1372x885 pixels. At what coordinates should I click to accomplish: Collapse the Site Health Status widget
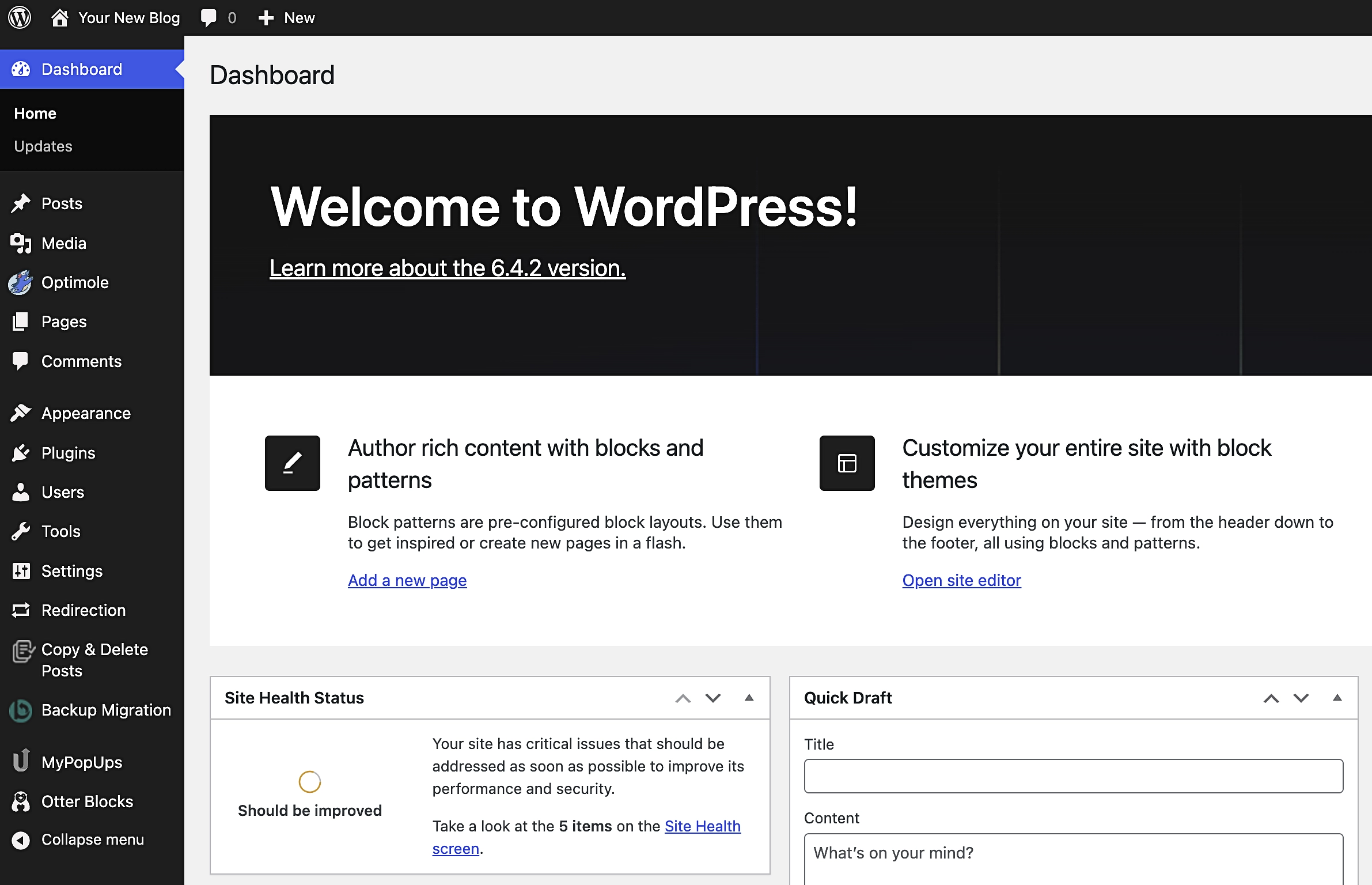click(x=749, y=698)
